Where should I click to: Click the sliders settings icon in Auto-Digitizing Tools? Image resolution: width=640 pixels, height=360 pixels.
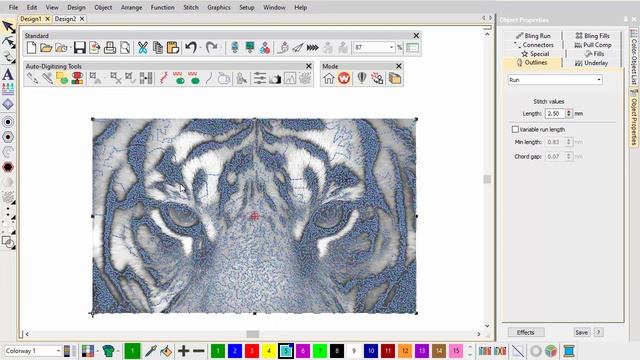(x=260, y=78)
